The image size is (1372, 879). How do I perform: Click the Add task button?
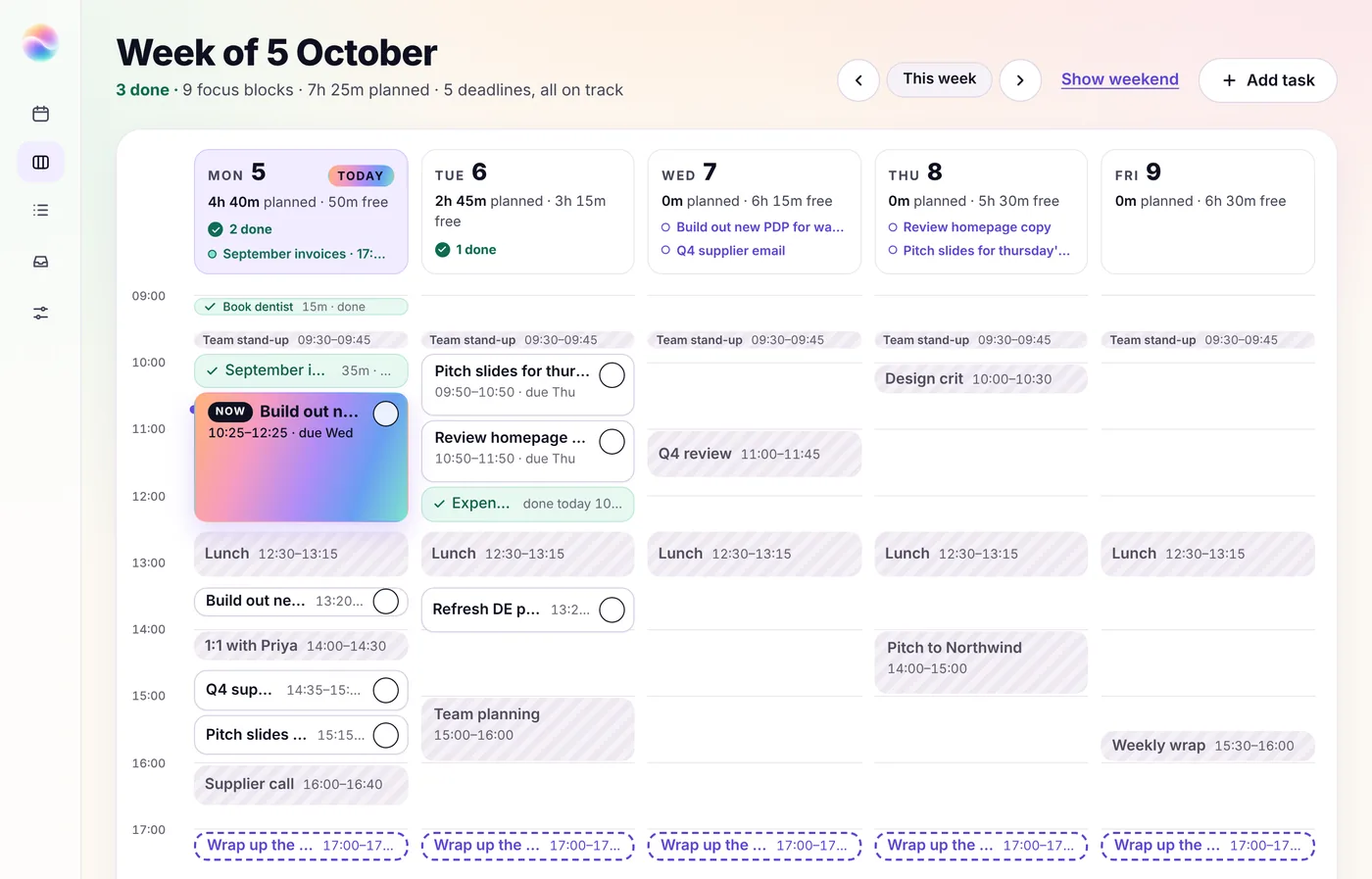pyautogui.click(x=1267, y=80)
